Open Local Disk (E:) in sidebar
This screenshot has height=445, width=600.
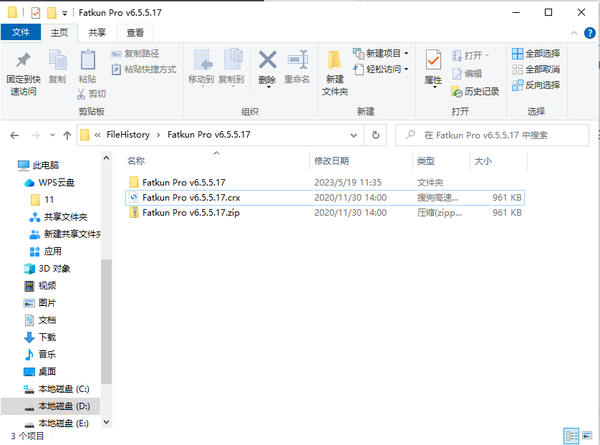(57, 423)
